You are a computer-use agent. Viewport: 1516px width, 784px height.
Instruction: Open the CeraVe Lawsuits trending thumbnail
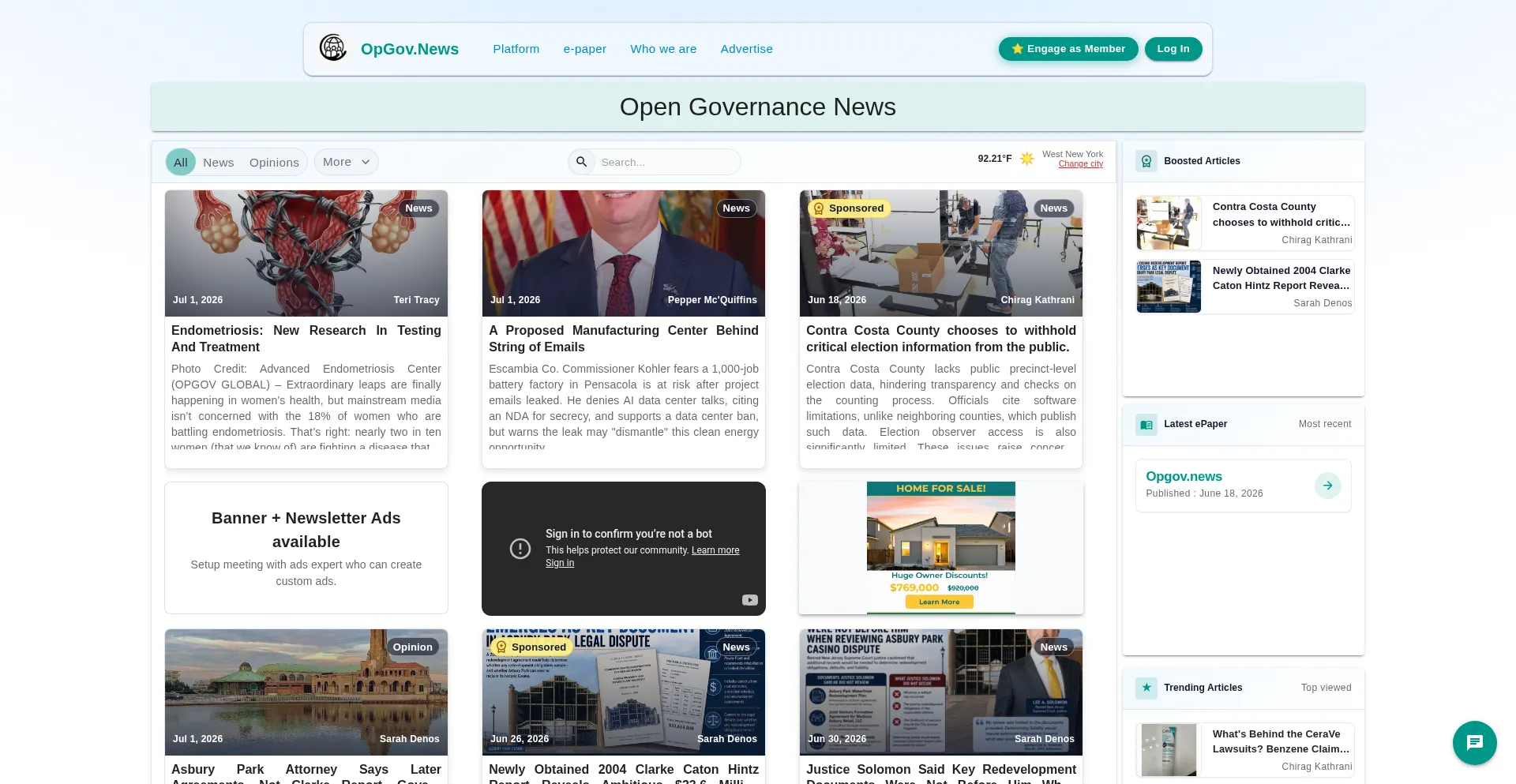pyautogui.click(x=1169, y=750)
